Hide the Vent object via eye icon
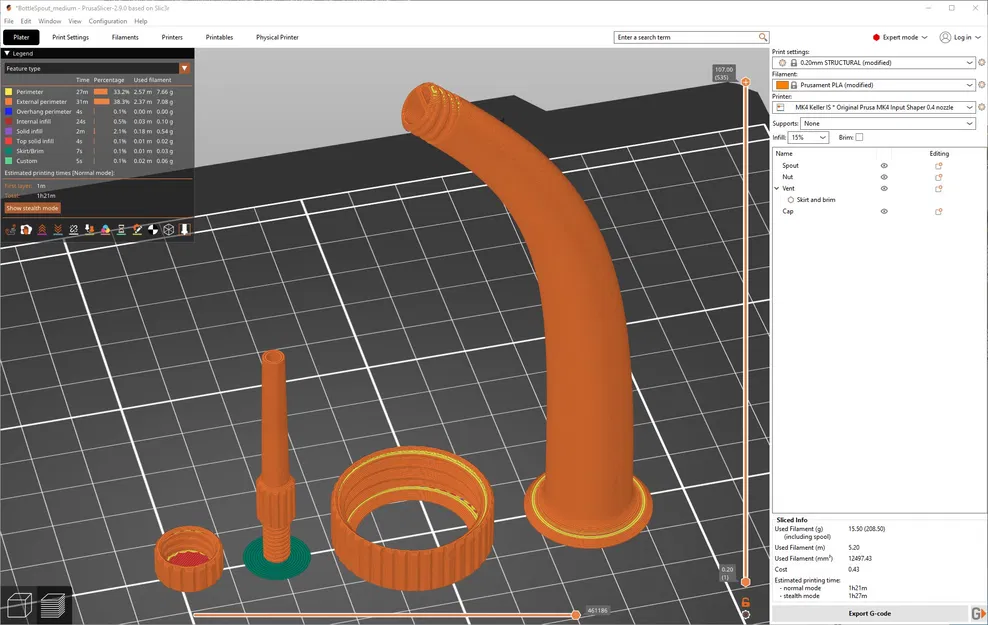Image resolution: width=988 pixels, height=625 pixels. point(884,188)
